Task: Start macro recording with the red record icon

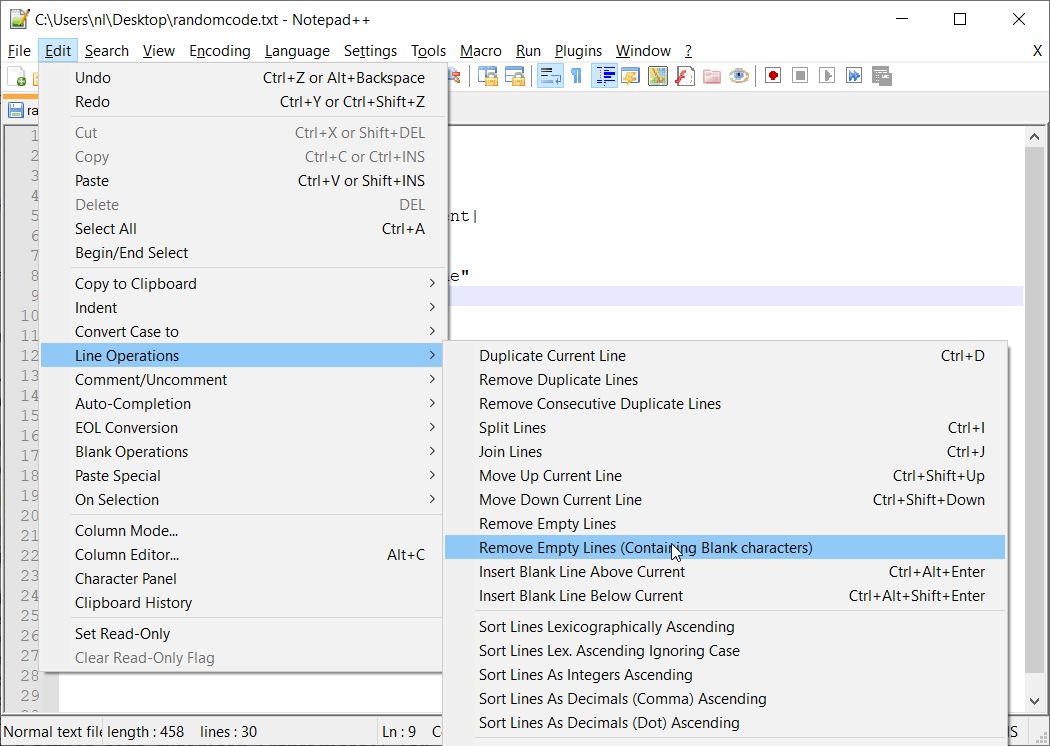Action: coord(772,75)
